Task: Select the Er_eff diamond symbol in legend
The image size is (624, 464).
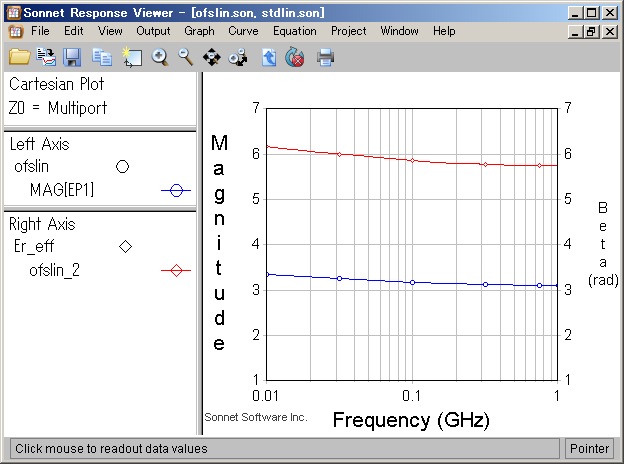Action: click(125, 247)
